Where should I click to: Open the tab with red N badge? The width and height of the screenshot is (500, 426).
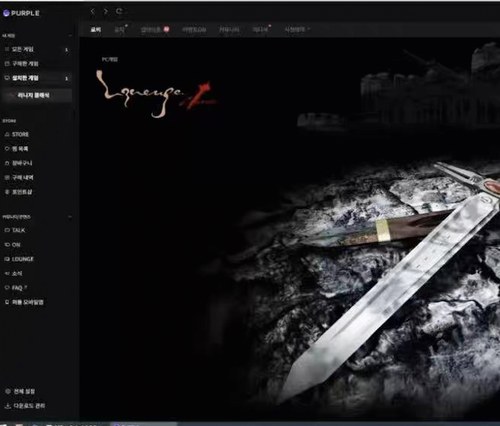(x=155, y=29)
